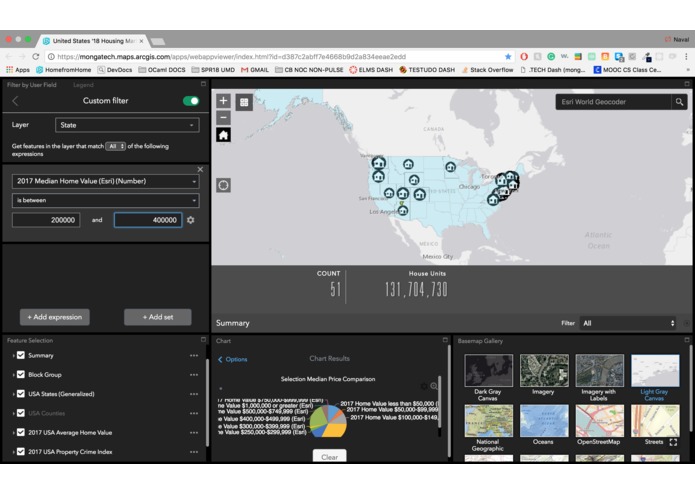Open the basemap grid icon on map
The image size is (695, 494).
244,102
